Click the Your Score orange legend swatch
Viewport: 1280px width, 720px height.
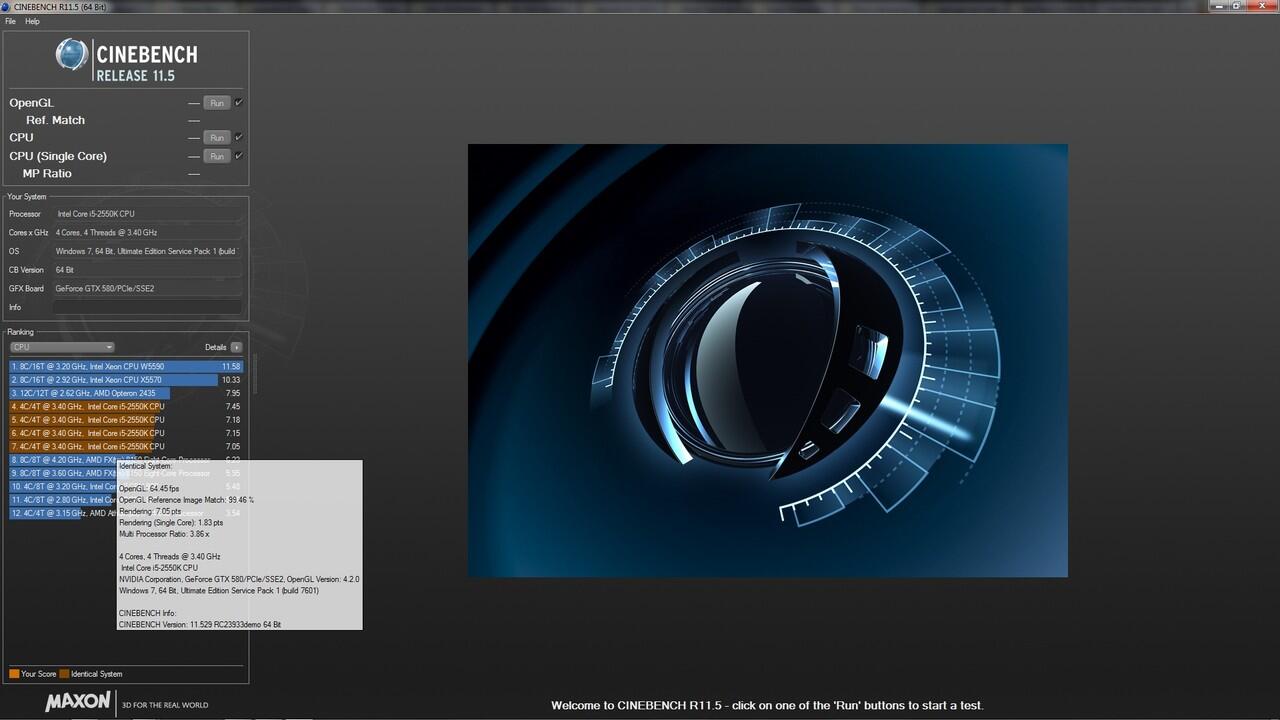coord(14,674)
